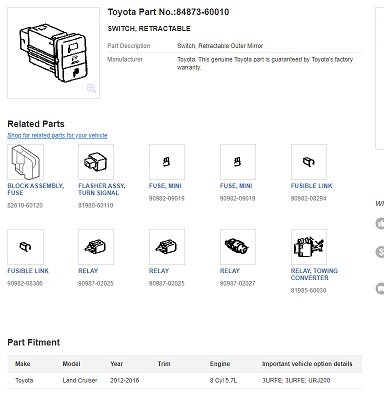Select the Toyota Land Cruiser fitment row
This screenshot has height=395, width=384.
coord(185,380)
